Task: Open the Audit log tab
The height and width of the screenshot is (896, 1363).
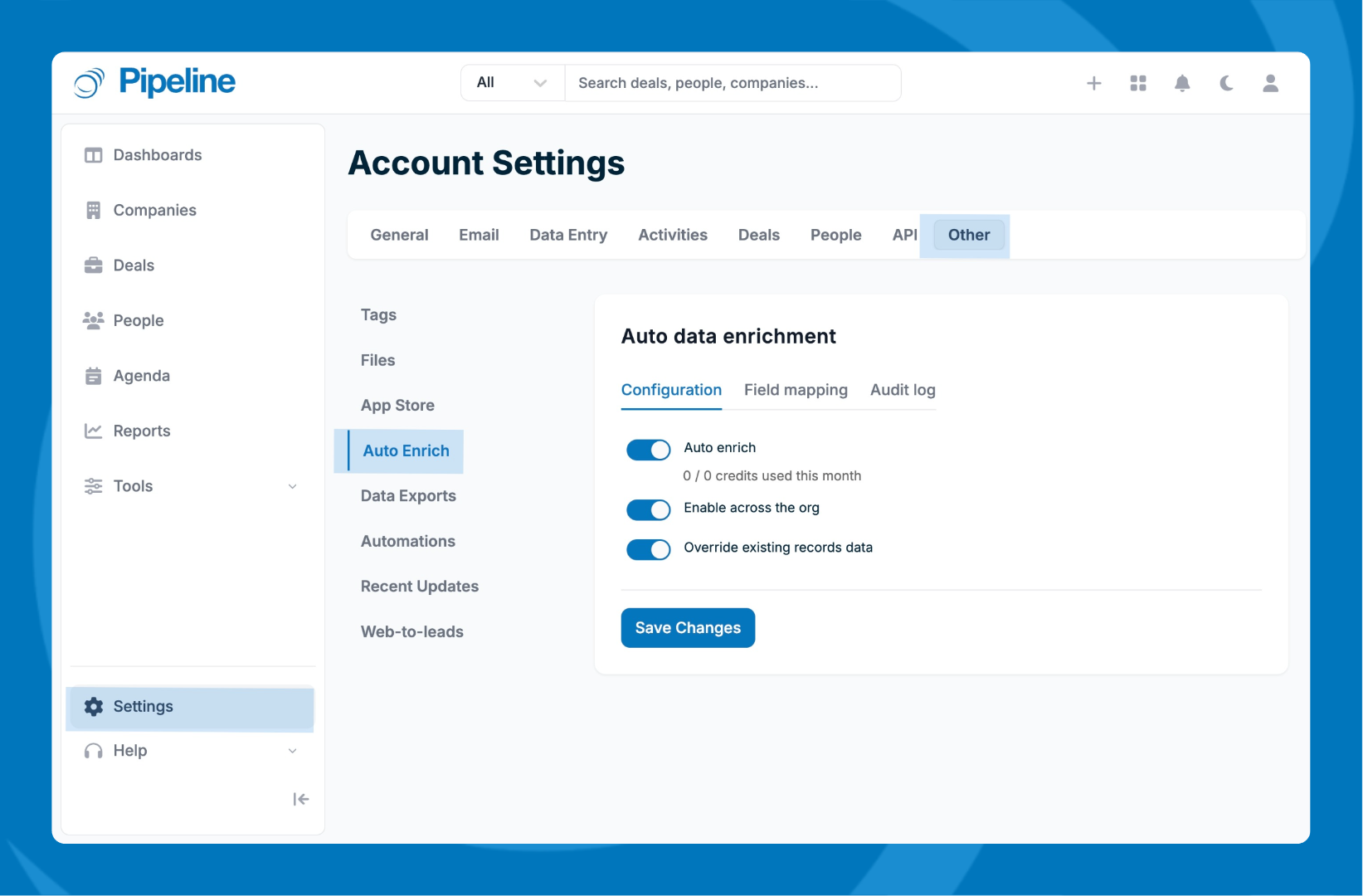Action: pyautogui.click(x=902, y=390)
